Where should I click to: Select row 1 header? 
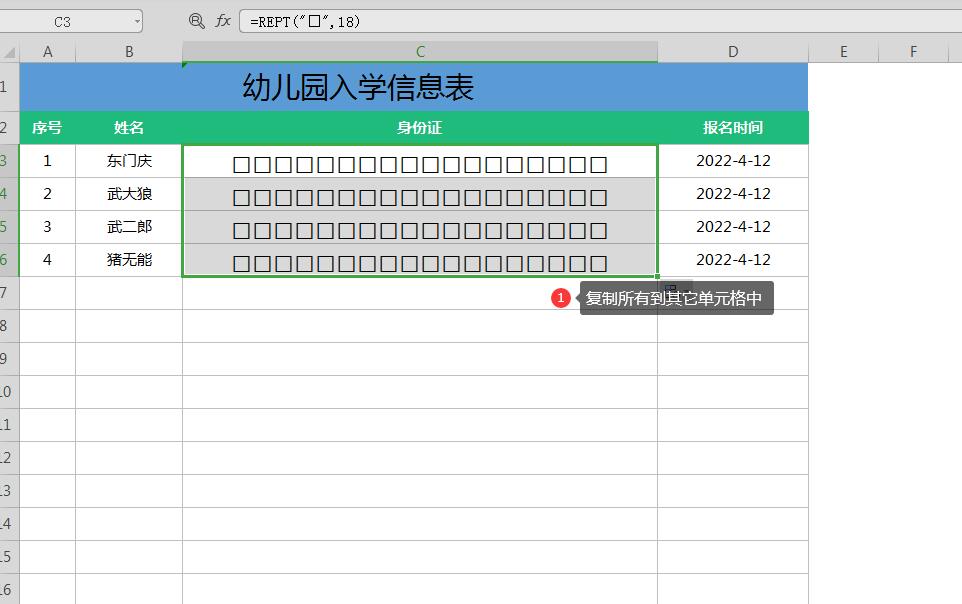pyautogui.click(x=9, y=87)
